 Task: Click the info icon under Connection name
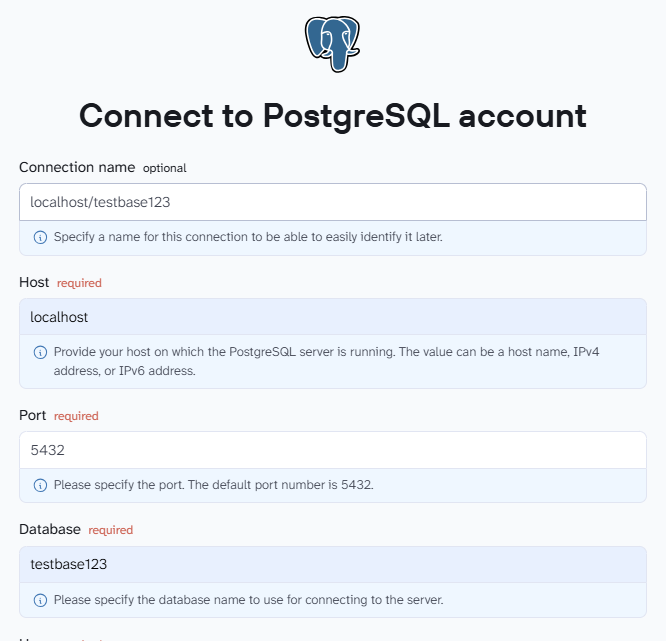click(40, 237)
